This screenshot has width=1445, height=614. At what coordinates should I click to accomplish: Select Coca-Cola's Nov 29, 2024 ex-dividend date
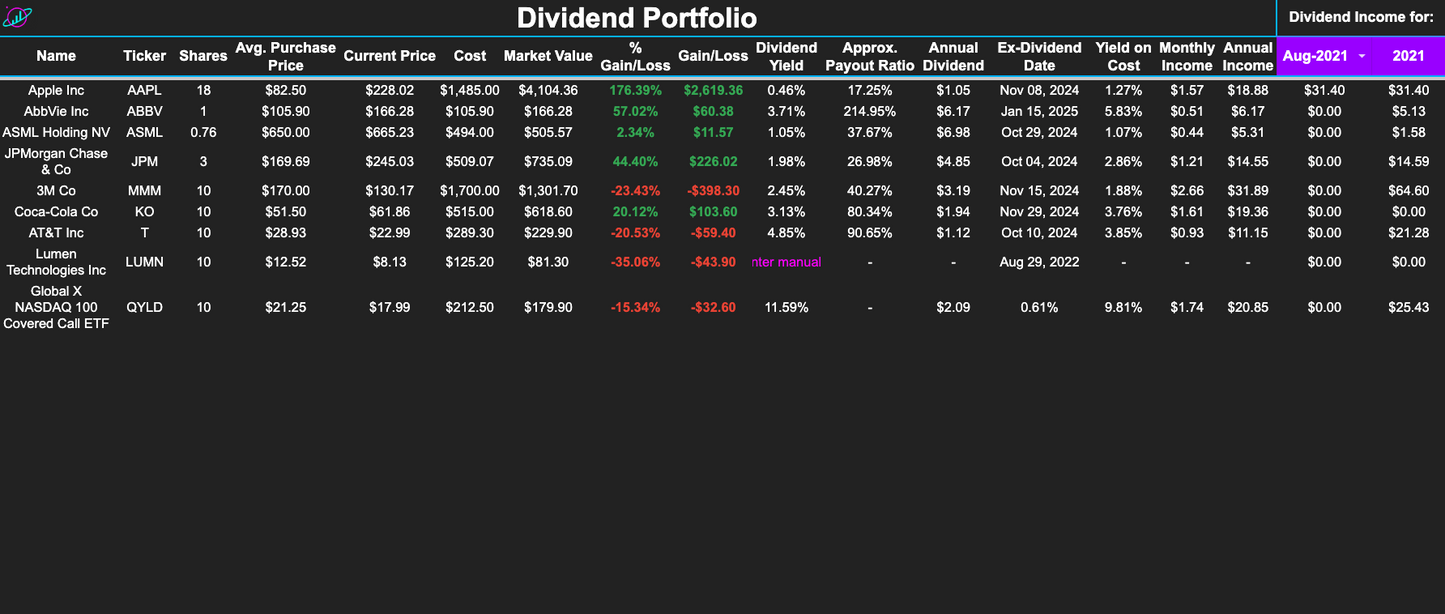coord(1038,211)
